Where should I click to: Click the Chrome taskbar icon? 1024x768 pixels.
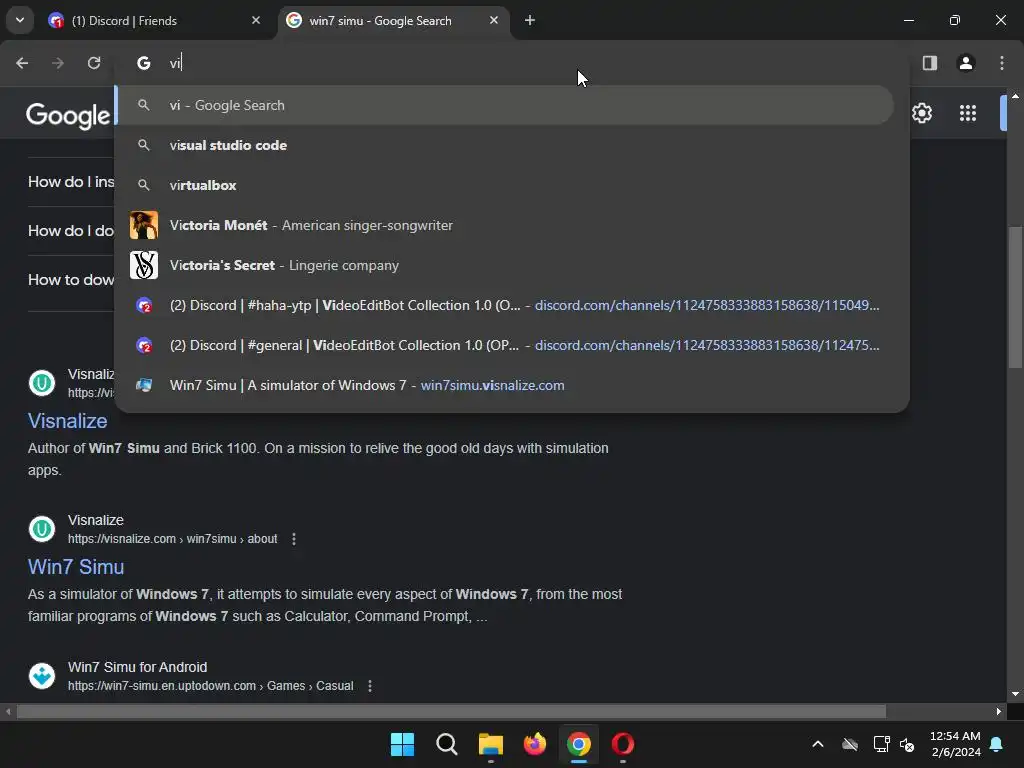pyautogui.click(x=579, y=744)
